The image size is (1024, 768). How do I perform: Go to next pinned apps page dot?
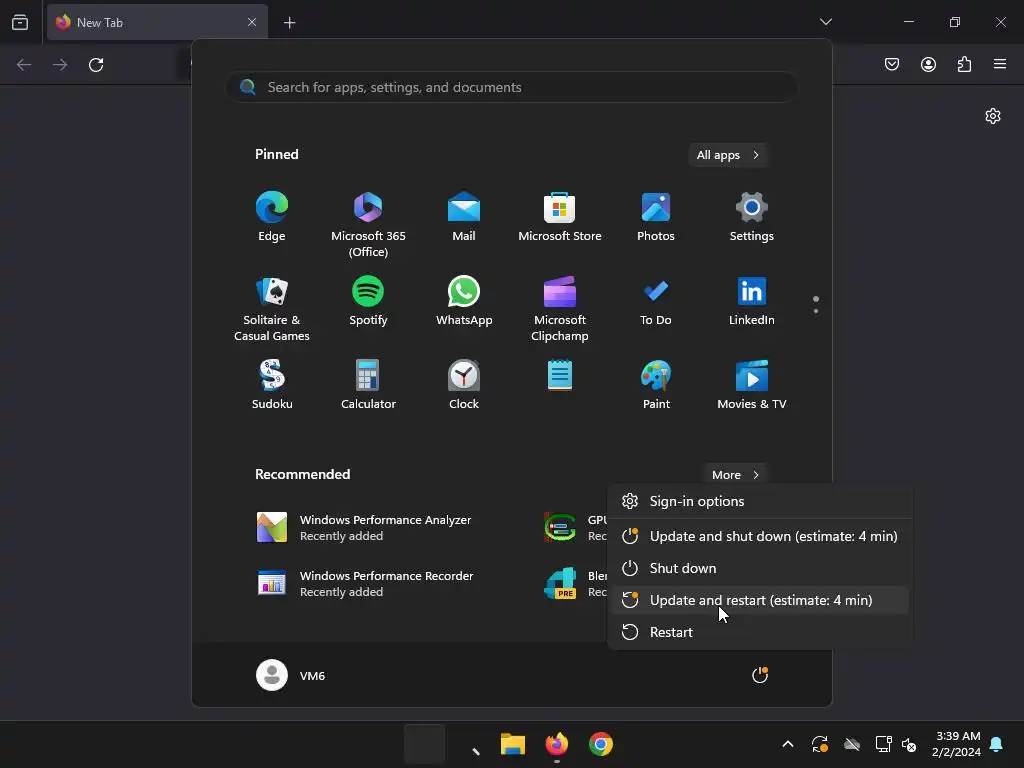(816, 311)
